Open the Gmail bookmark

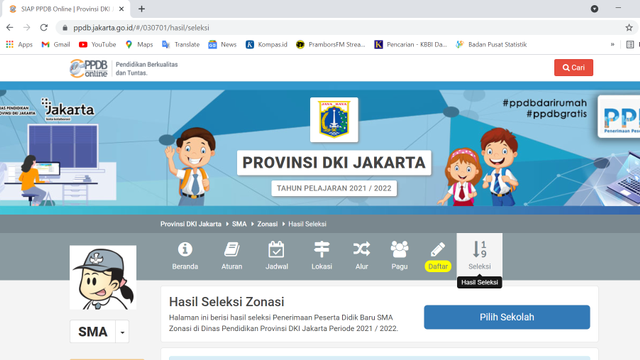click(x=56, y=44)
